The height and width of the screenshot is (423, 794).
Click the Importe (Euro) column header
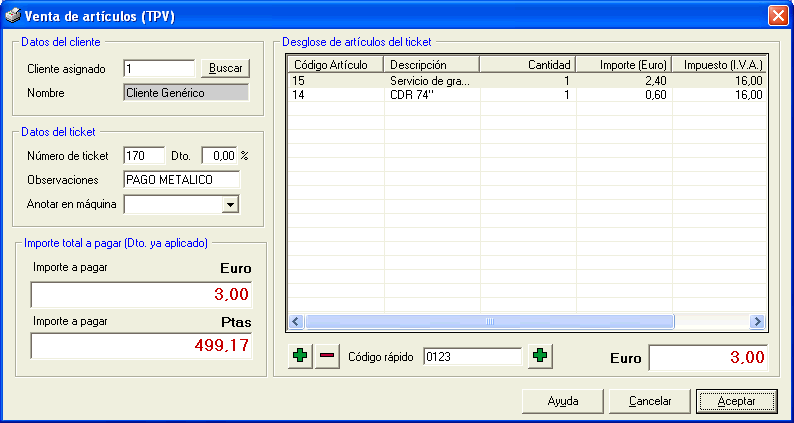(x=624, y=64)
